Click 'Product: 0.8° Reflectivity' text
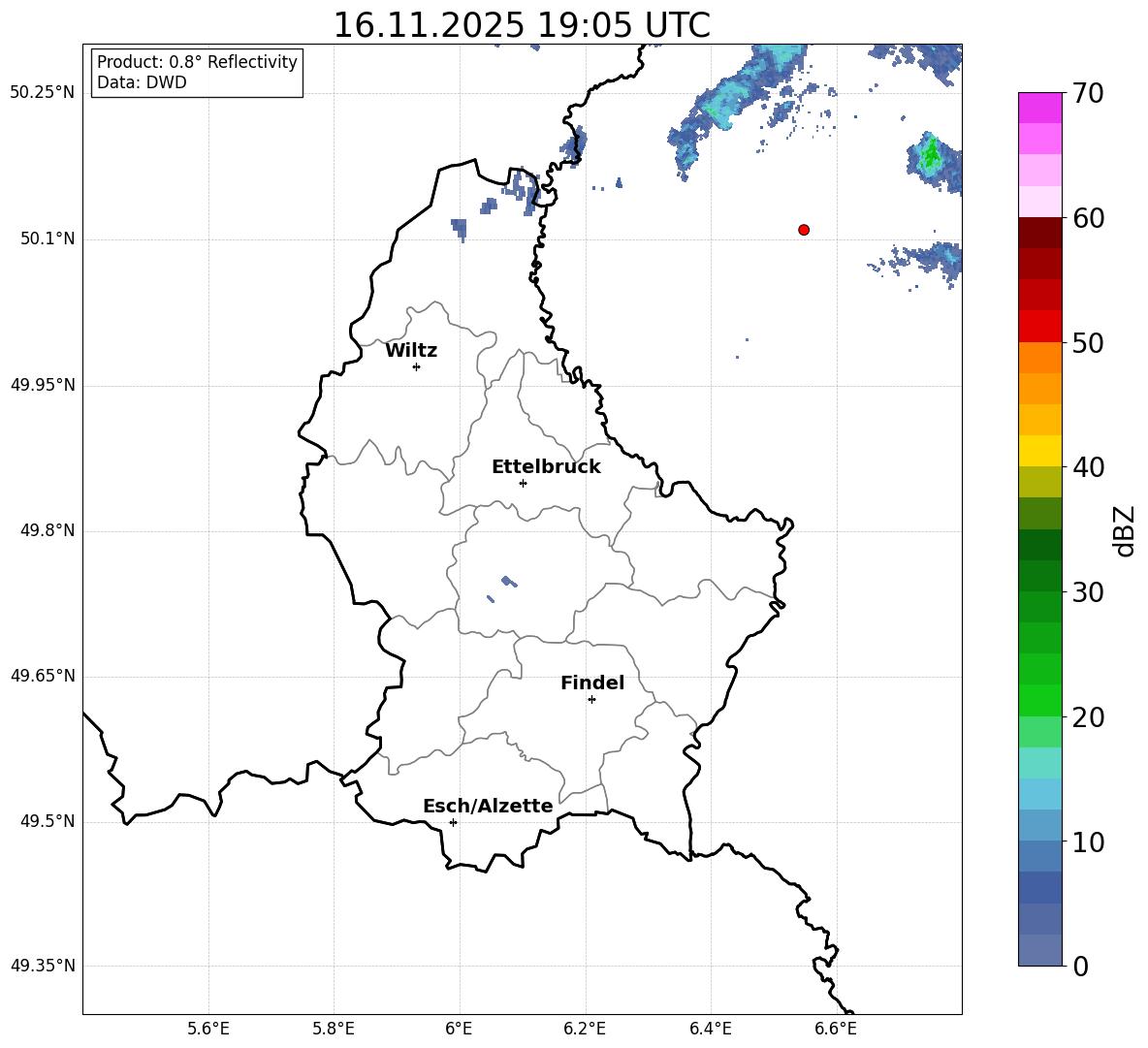The width and height of the screenshot is (1148, 1048). [197, 62]
